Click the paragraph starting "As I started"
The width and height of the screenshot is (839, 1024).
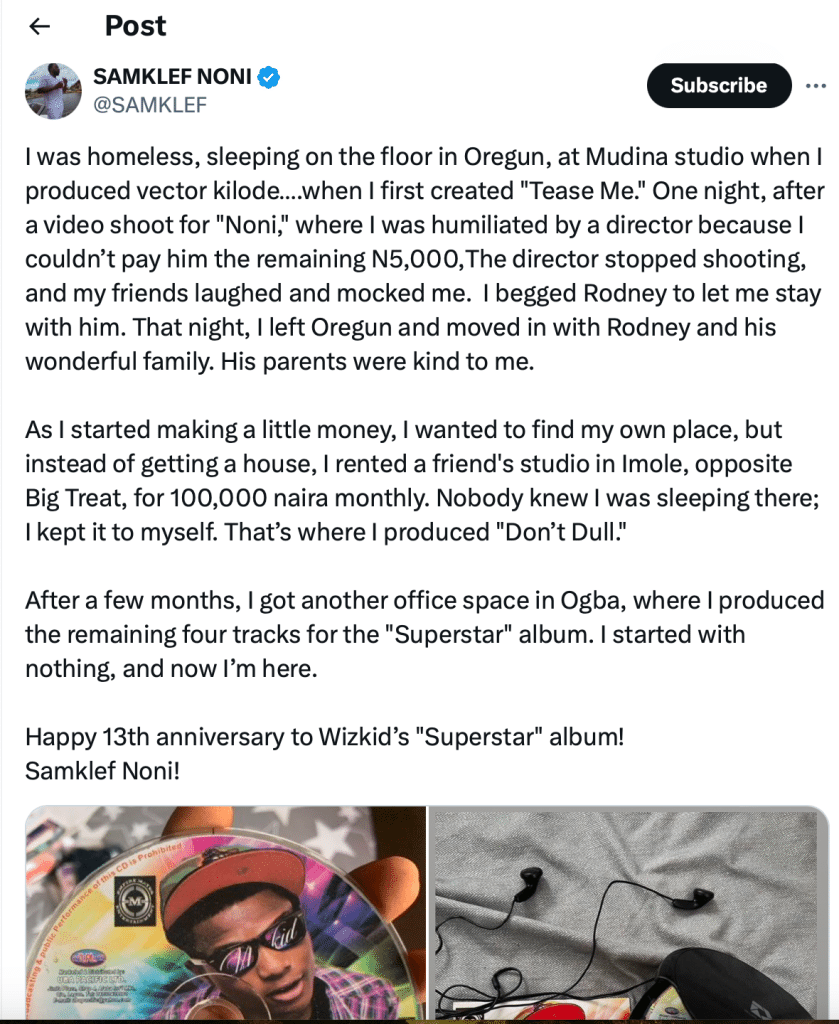click(420, 482)
